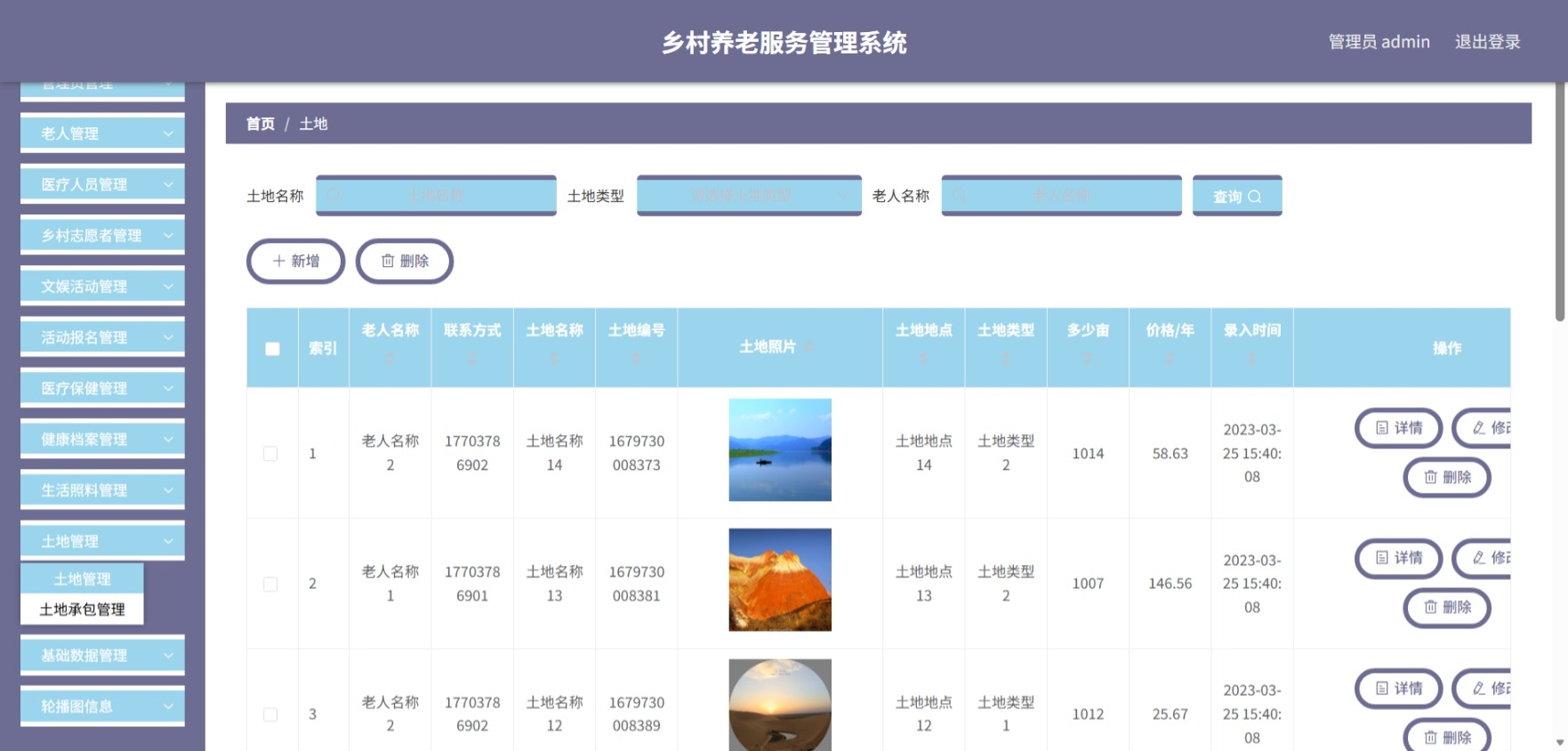Screen dimensions: 1568x751
Task: Click the pencil edit icon in row 2
Action: point(1478,558)
